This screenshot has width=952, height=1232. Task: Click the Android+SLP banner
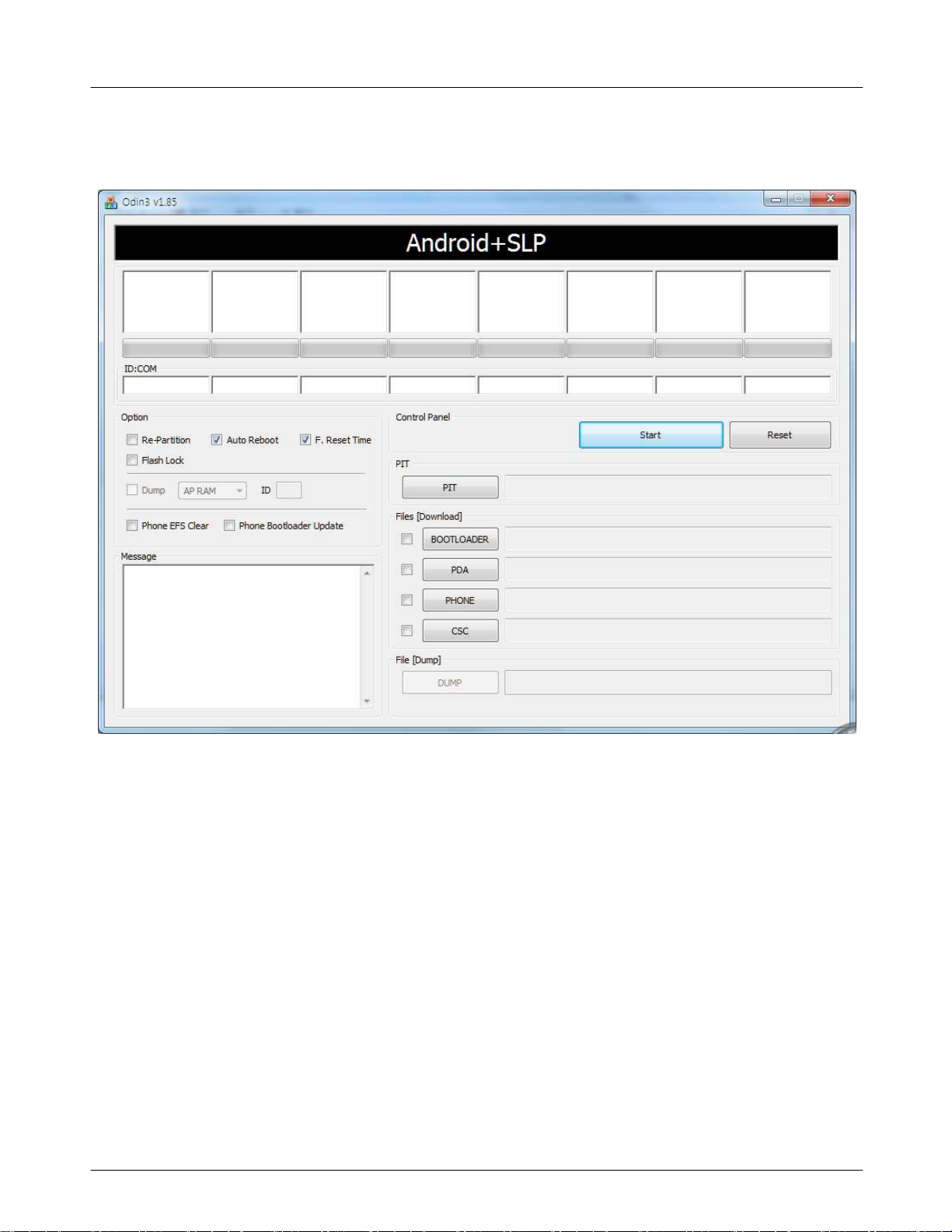click(x=476, y=243)
